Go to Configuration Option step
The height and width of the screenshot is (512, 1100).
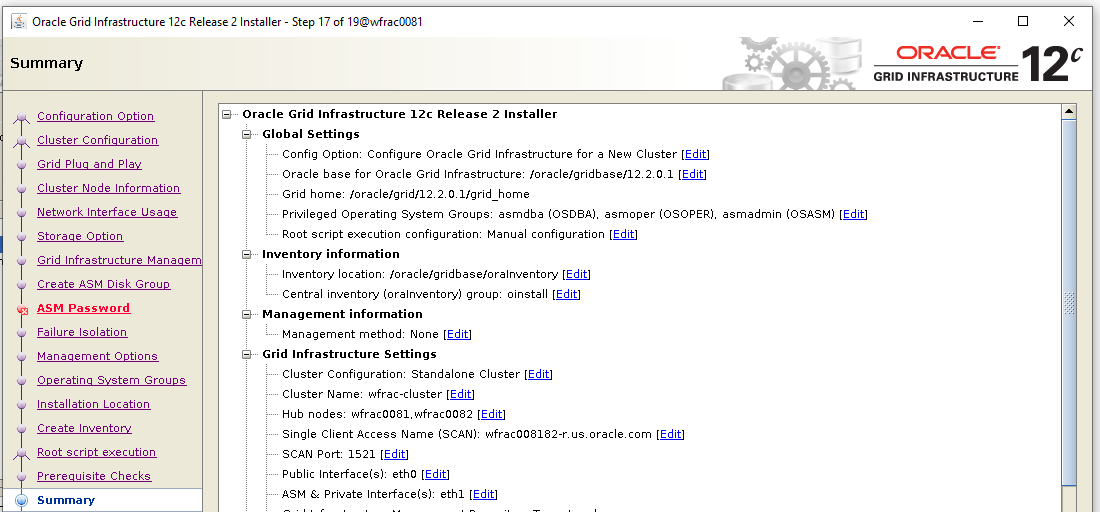pyautogui.click(x=95, y=116)
